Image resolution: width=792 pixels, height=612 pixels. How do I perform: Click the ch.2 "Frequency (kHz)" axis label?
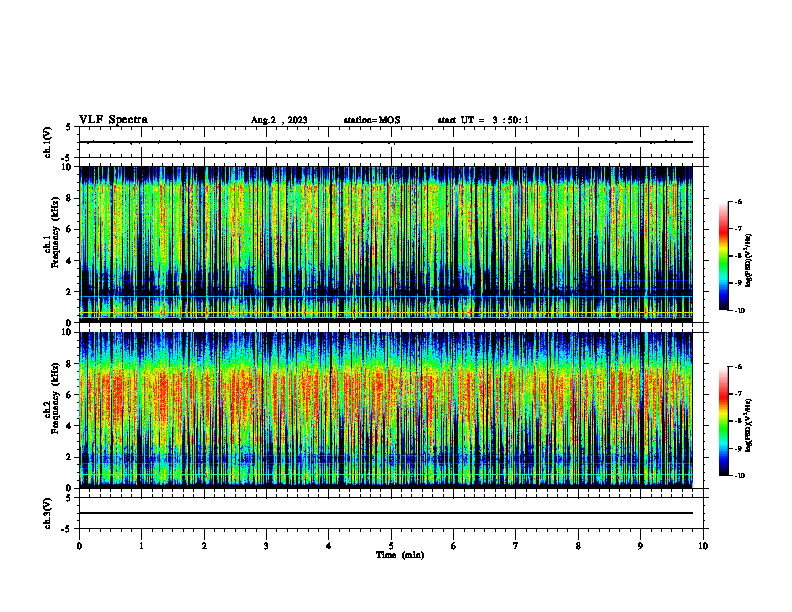55,398
